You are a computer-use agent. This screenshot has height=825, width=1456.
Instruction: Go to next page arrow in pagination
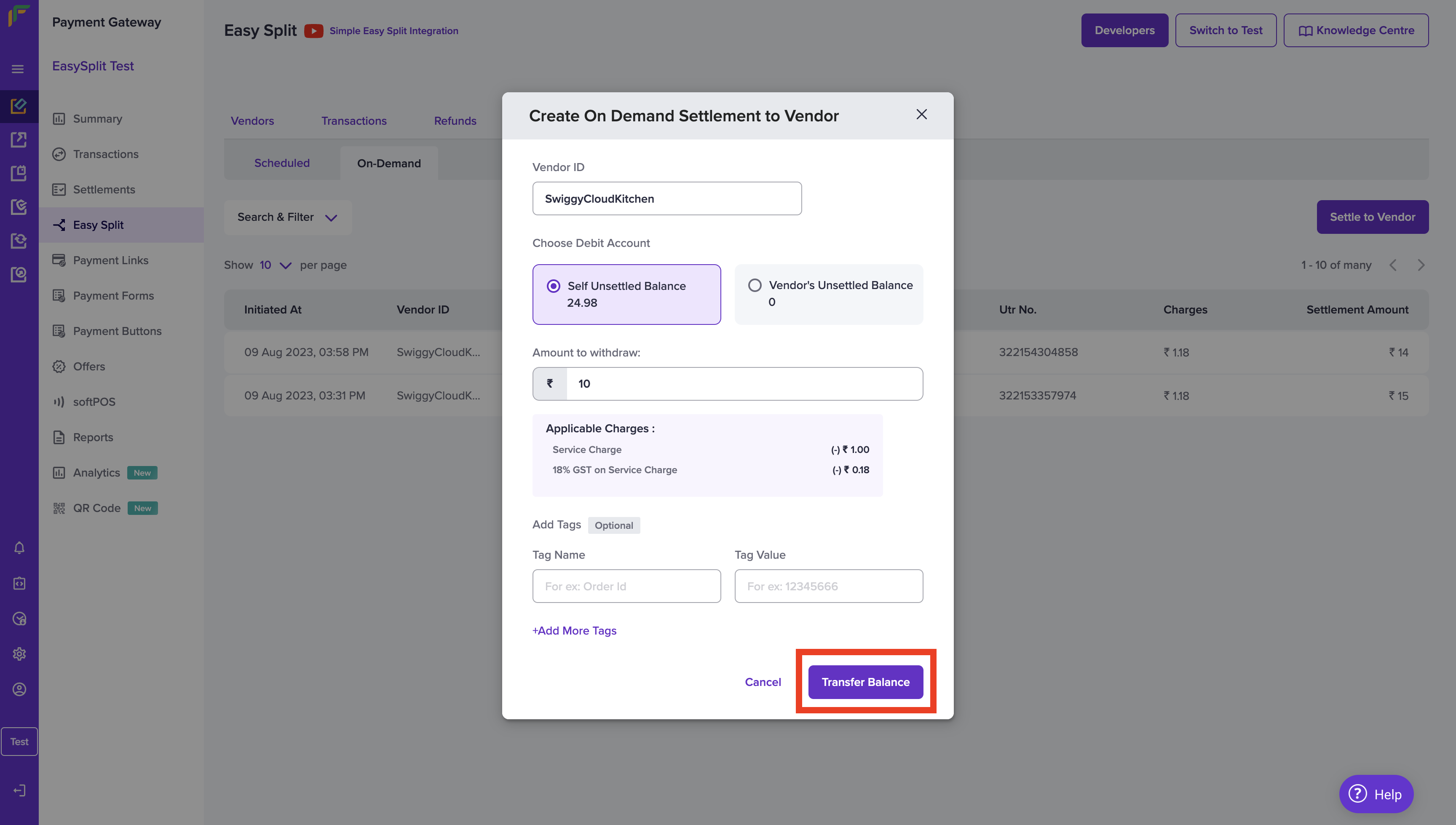pos(1420,265)
